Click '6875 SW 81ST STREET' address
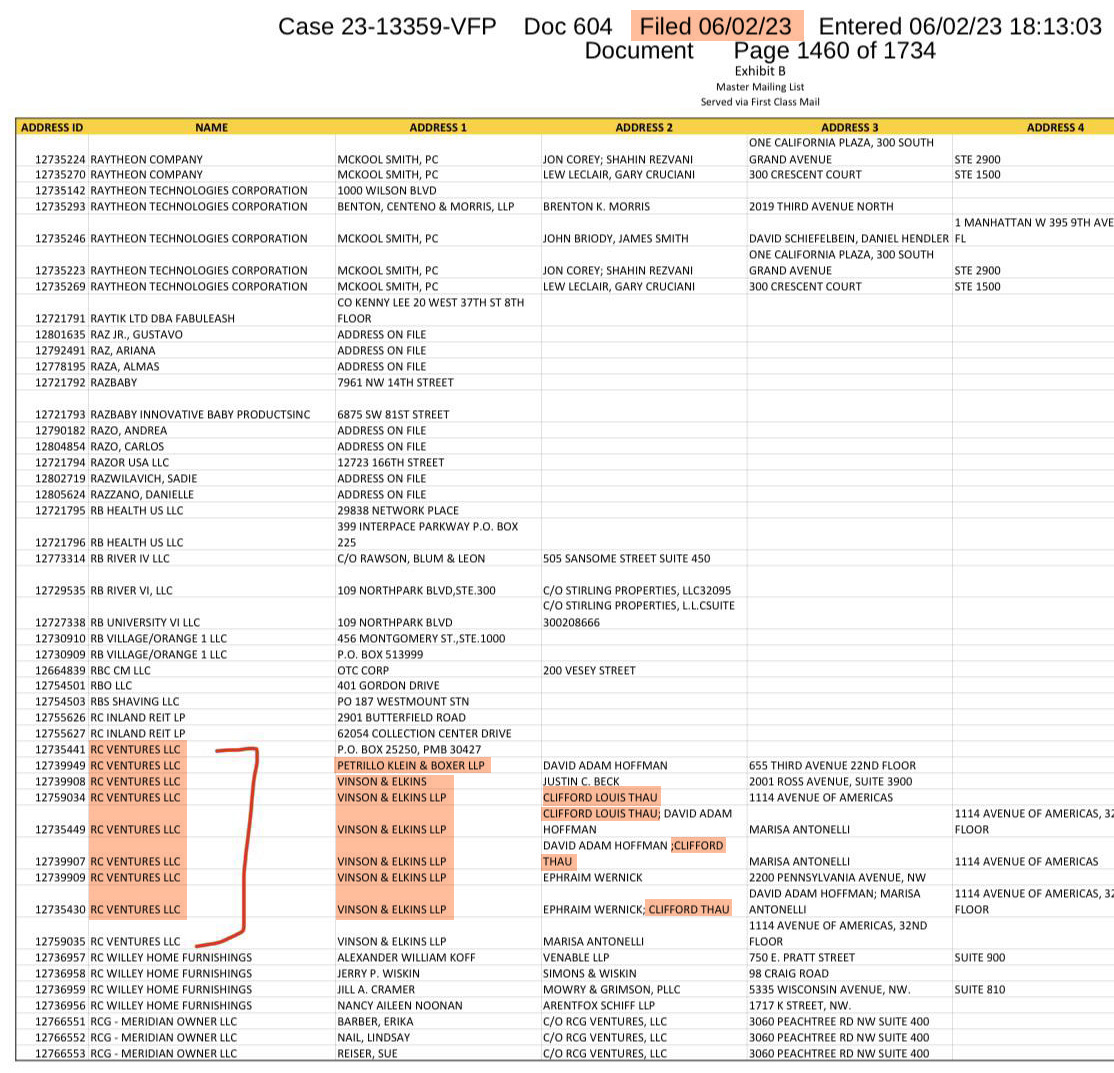Screen dimensions: 1114x1073 pos(393,414)
